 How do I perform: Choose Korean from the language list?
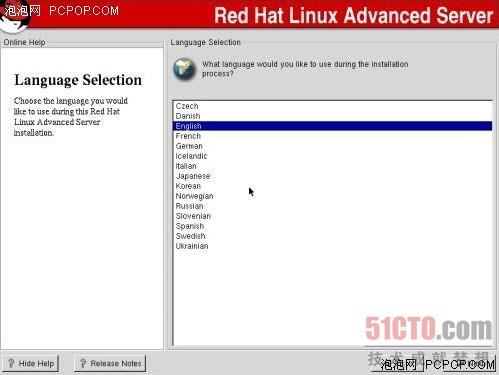tap(333, 186)
